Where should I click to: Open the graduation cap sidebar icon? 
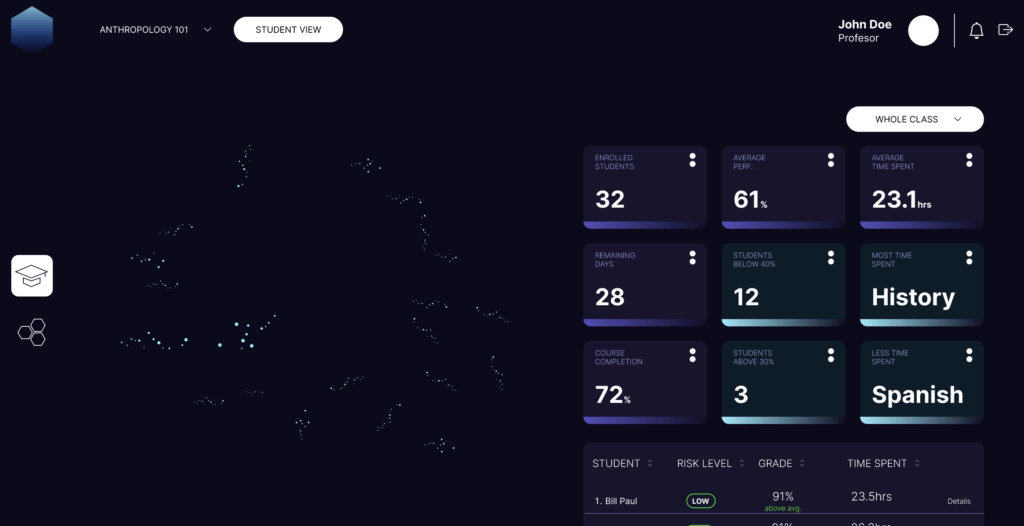click(32, 276)
